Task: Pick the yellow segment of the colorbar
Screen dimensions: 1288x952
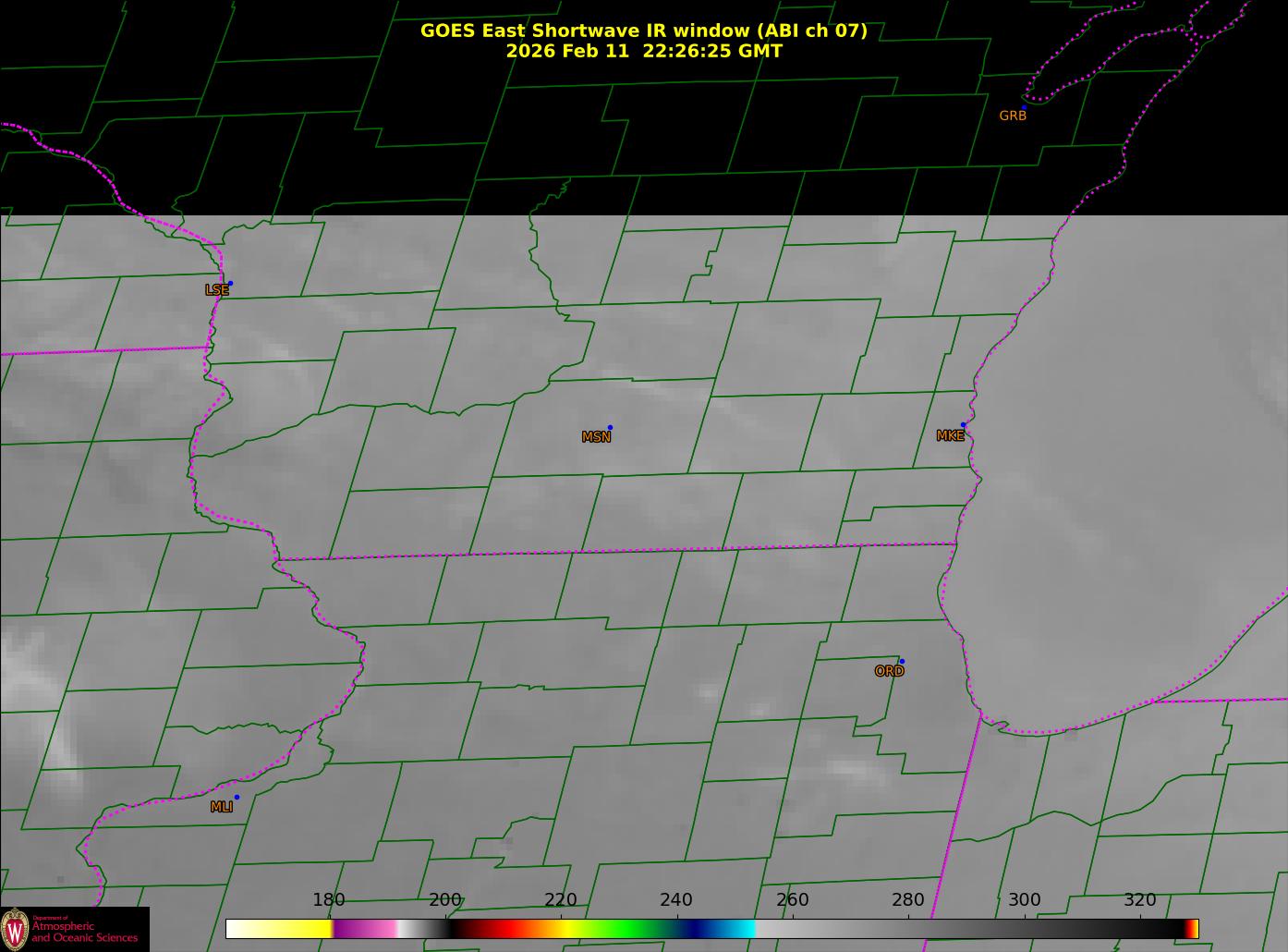Action: (x=286, y=929)
